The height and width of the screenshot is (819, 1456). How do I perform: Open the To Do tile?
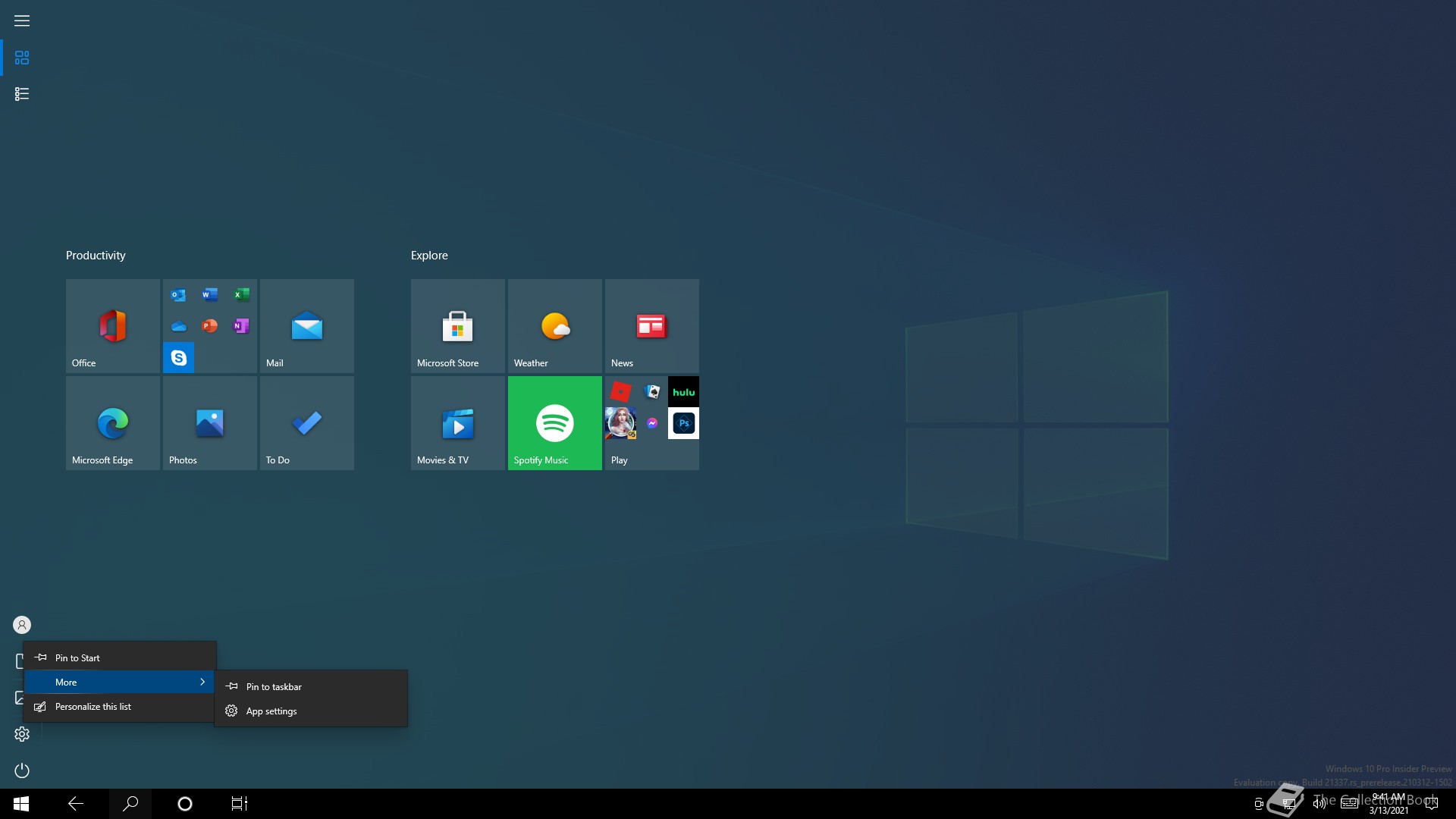[306, 422]
